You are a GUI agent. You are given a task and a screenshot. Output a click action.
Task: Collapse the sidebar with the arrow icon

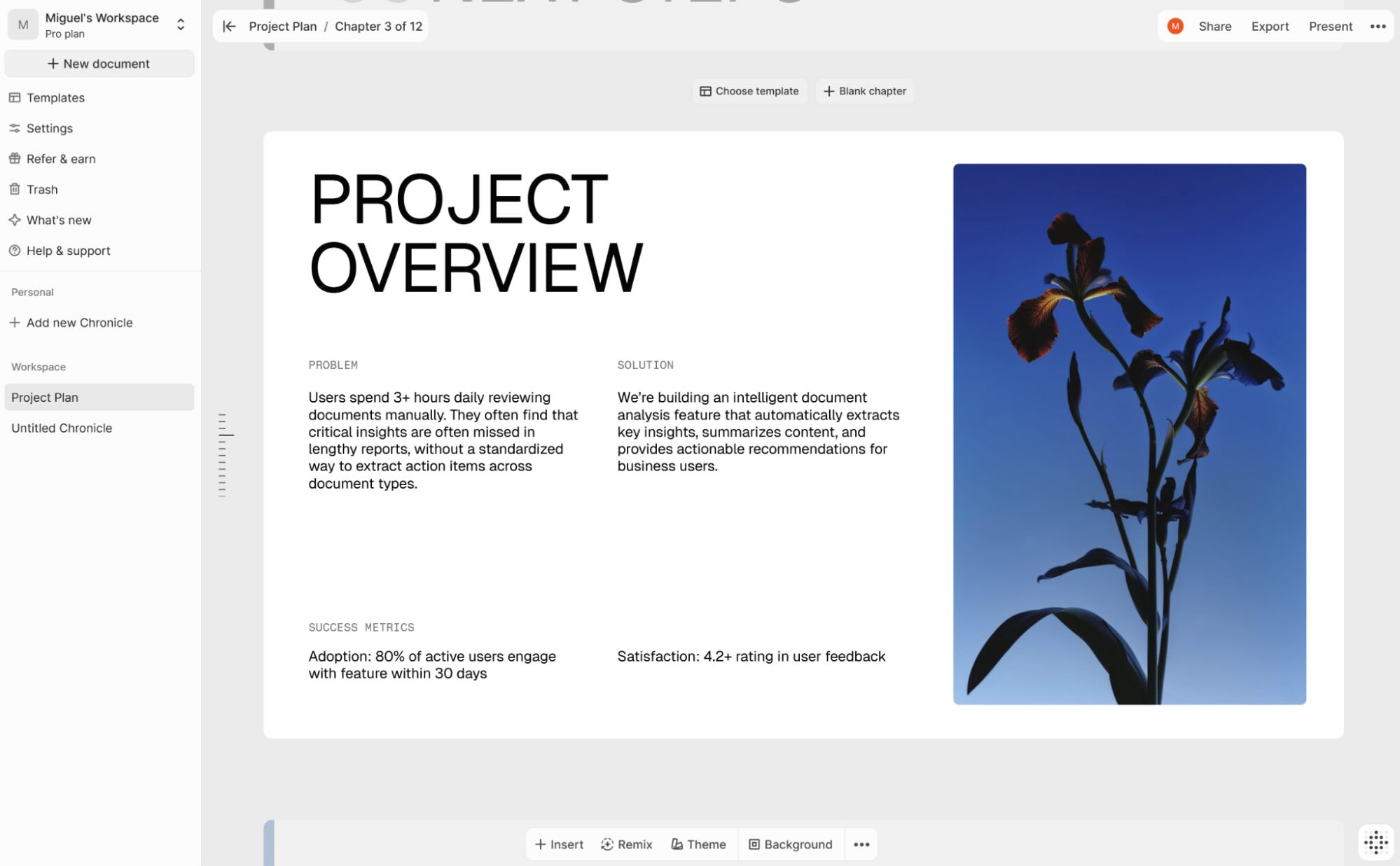pos(228,26)
